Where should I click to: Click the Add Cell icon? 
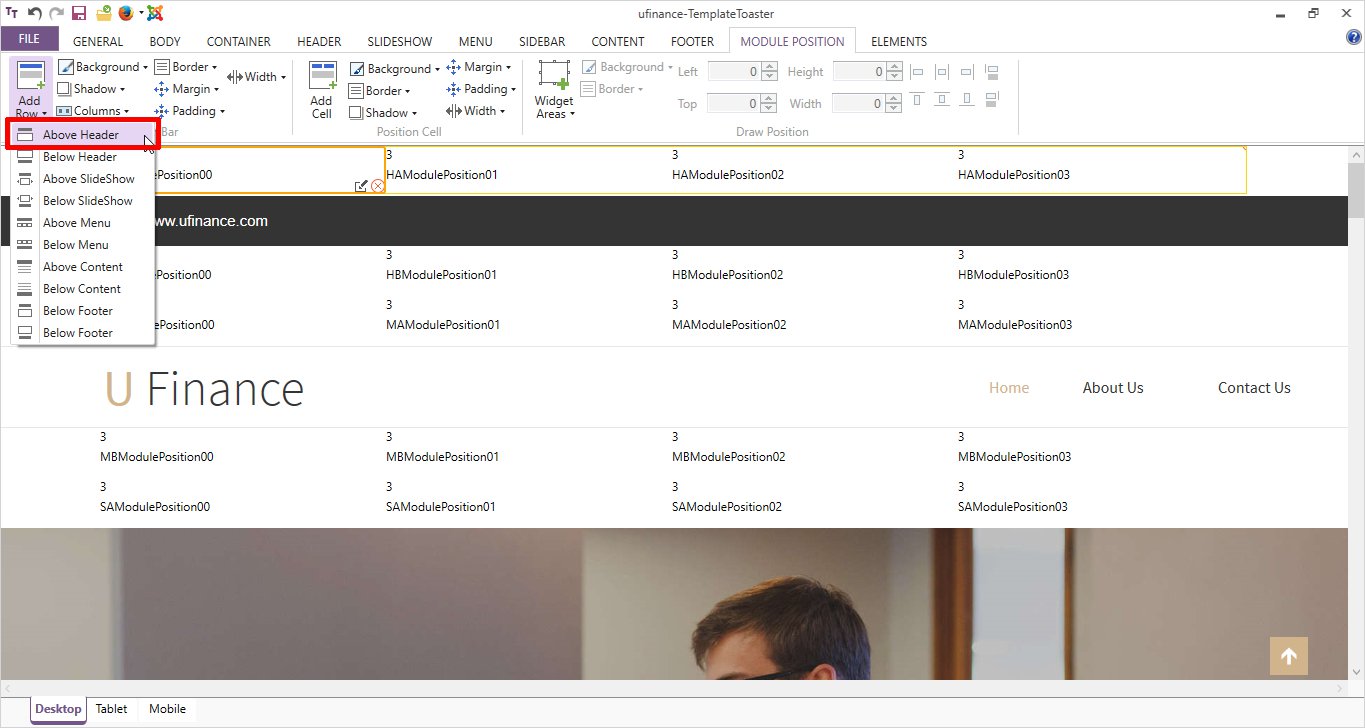click(321, 90)
